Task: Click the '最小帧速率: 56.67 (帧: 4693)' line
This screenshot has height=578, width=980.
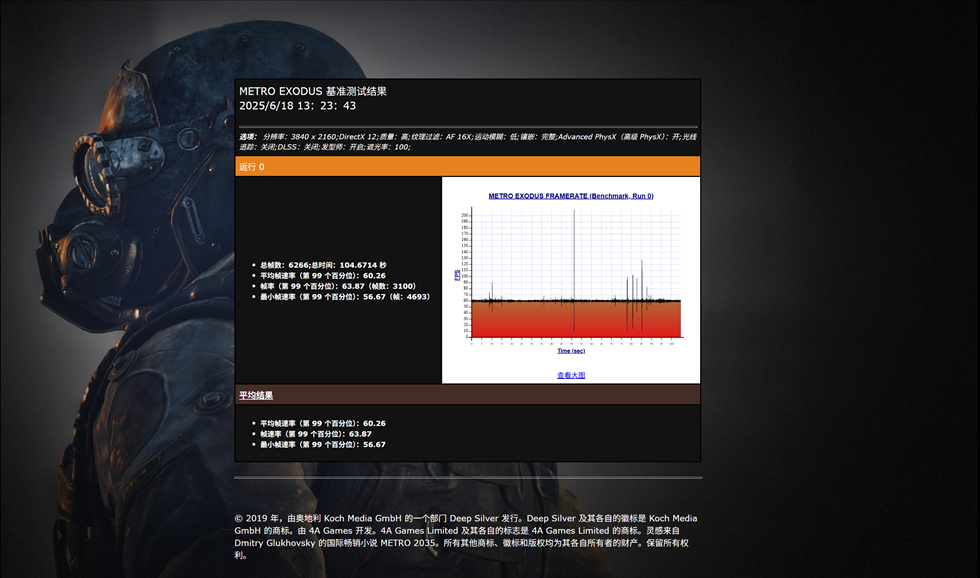Action: (x=345, y=297)
